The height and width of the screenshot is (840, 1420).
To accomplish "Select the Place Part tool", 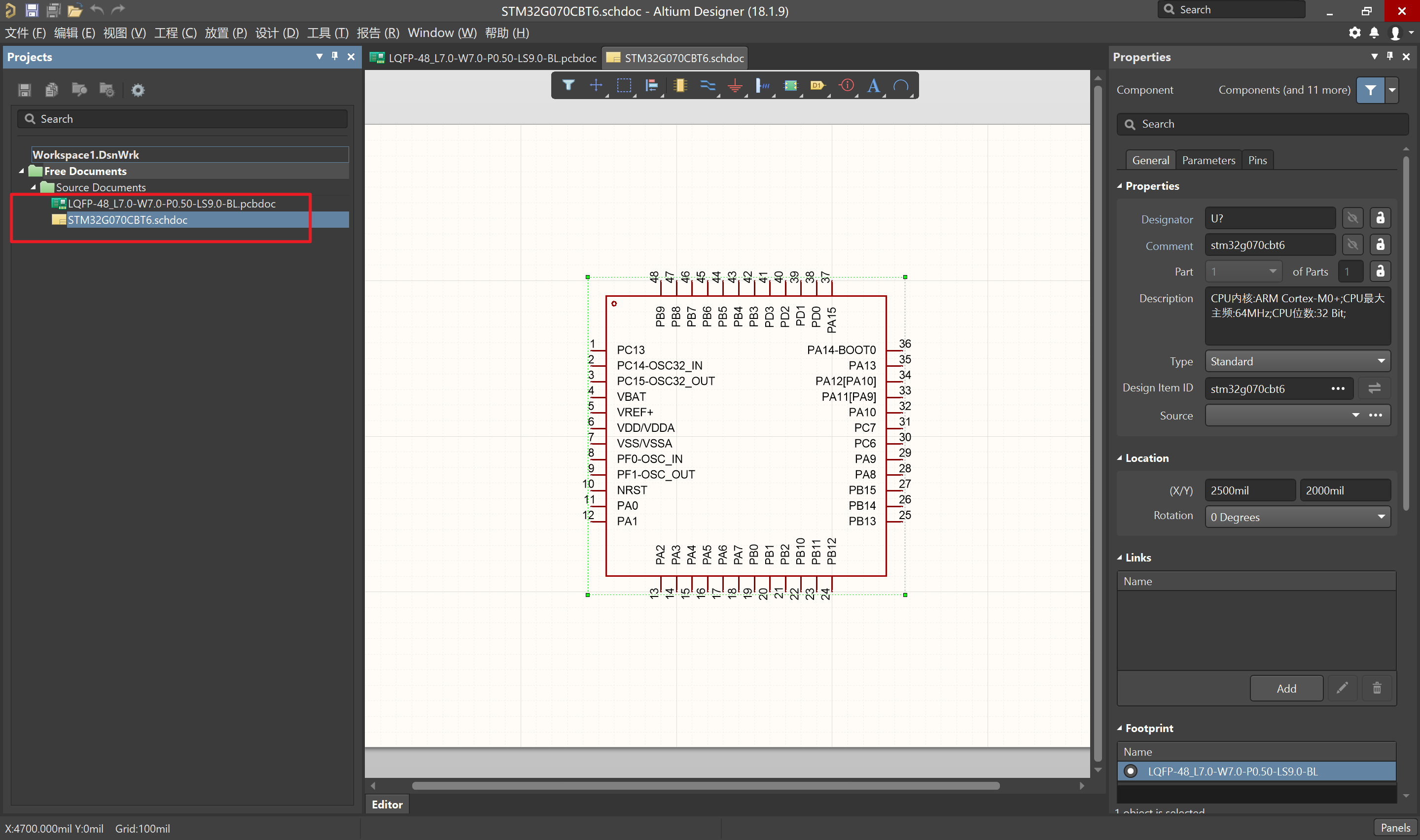I will [680, 85].
